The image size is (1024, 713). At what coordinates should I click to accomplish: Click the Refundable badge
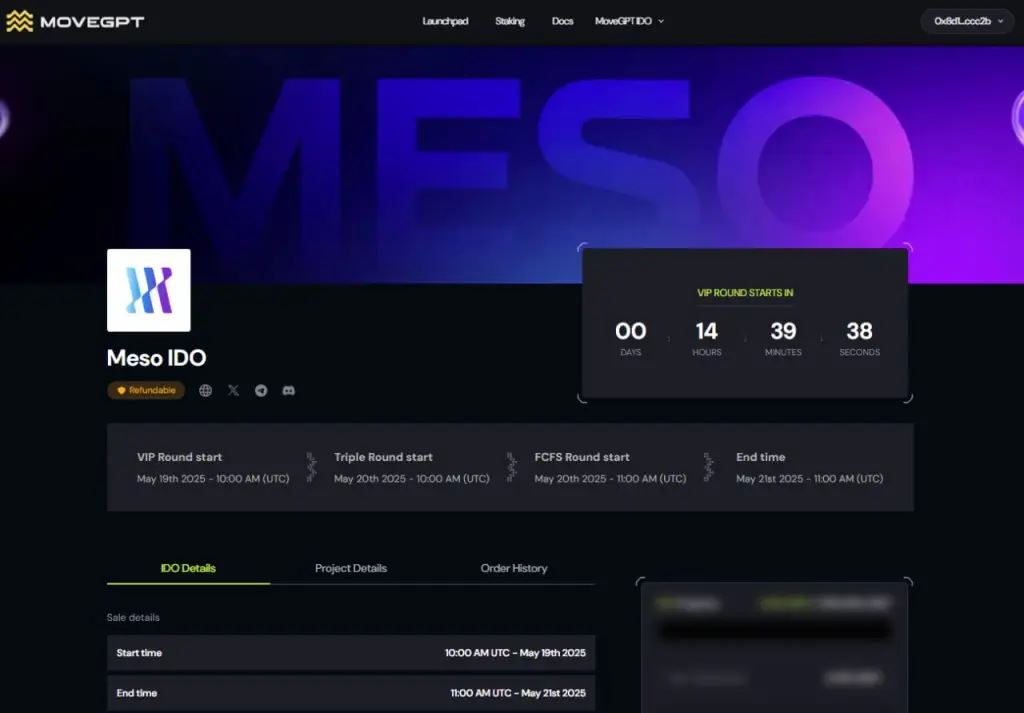[147, 391]
